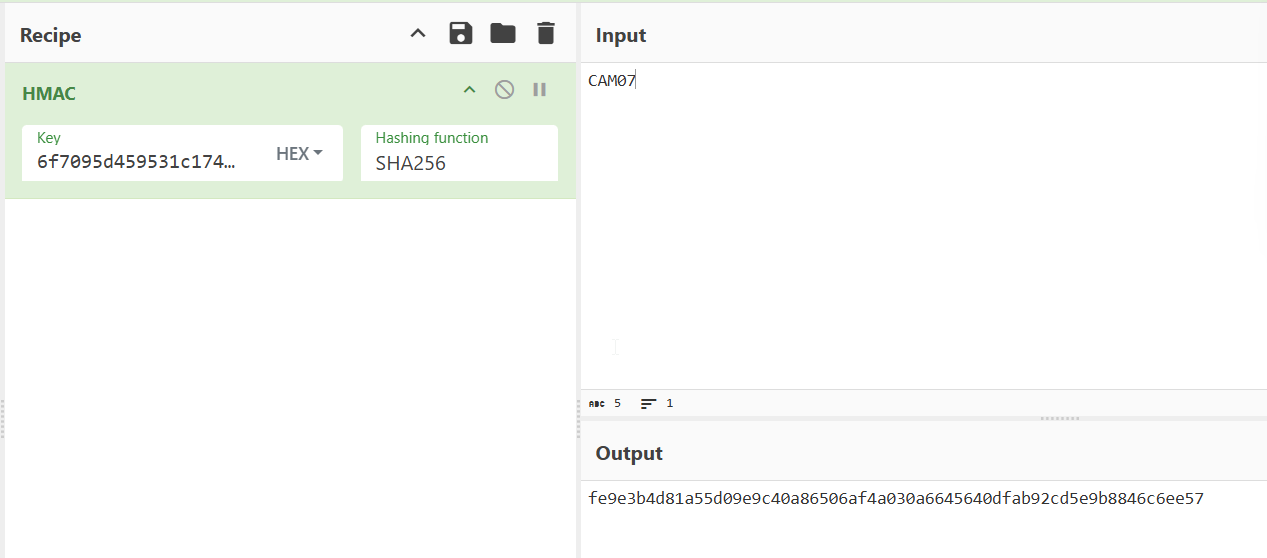Click the character count icon in status bar
This screenshot has width=1267, height=558.
[x=596, y=404]
